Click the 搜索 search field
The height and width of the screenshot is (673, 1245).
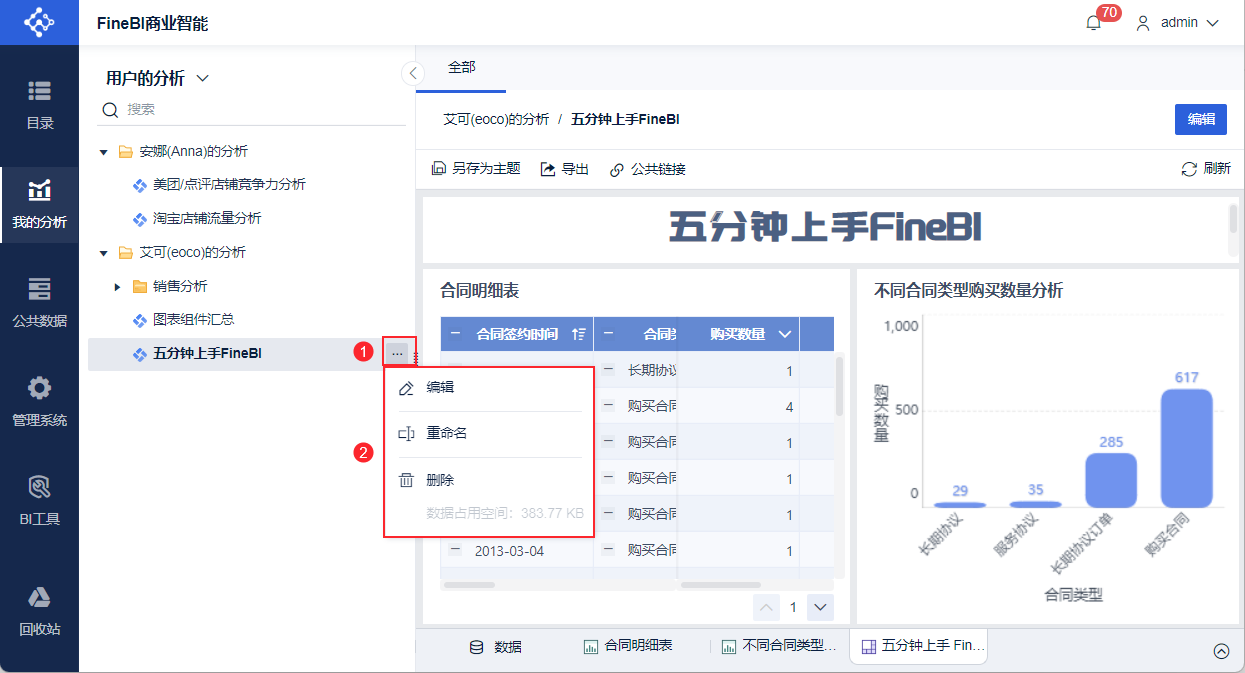pyautogui.click(x=255, y=109)
